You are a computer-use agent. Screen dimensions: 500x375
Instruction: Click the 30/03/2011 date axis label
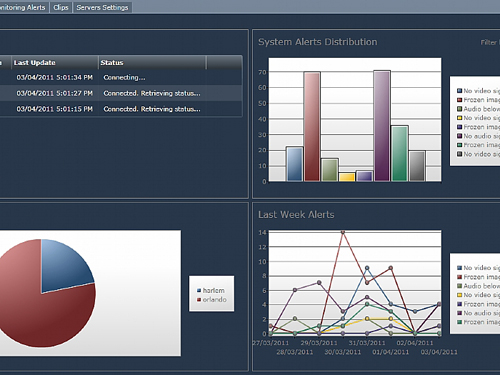(343, 352)
